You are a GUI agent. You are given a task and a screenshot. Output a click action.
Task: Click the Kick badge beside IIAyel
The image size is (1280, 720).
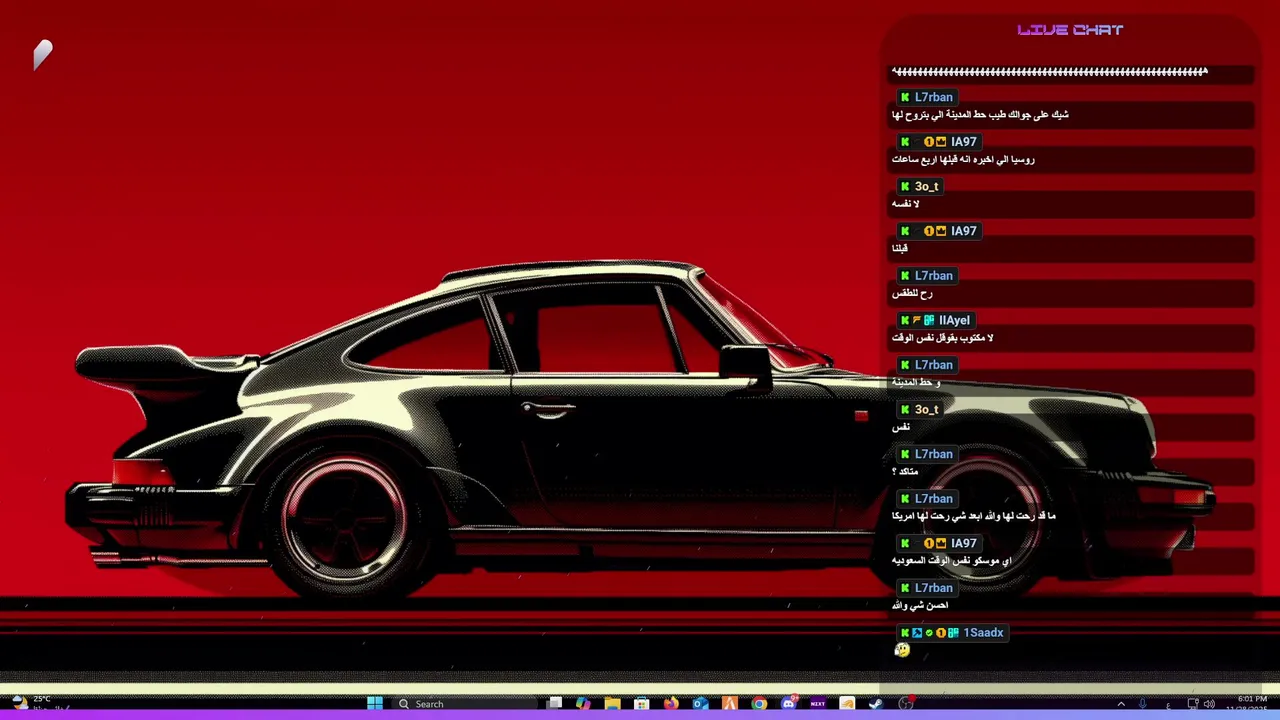coord(905,321)
